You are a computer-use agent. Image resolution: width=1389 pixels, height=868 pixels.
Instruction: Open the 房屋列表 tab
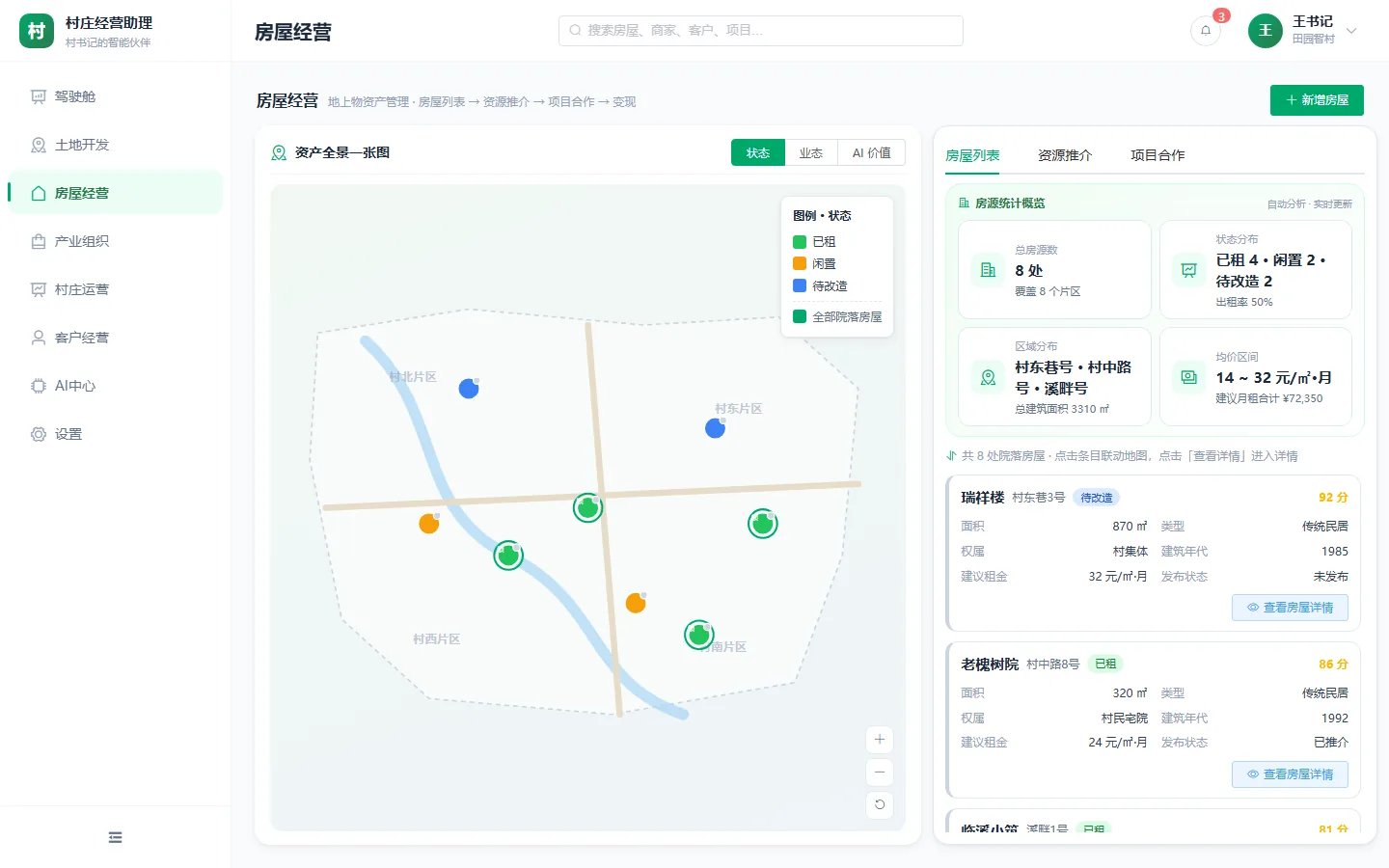pyautogui.click(x=972, y=155)
